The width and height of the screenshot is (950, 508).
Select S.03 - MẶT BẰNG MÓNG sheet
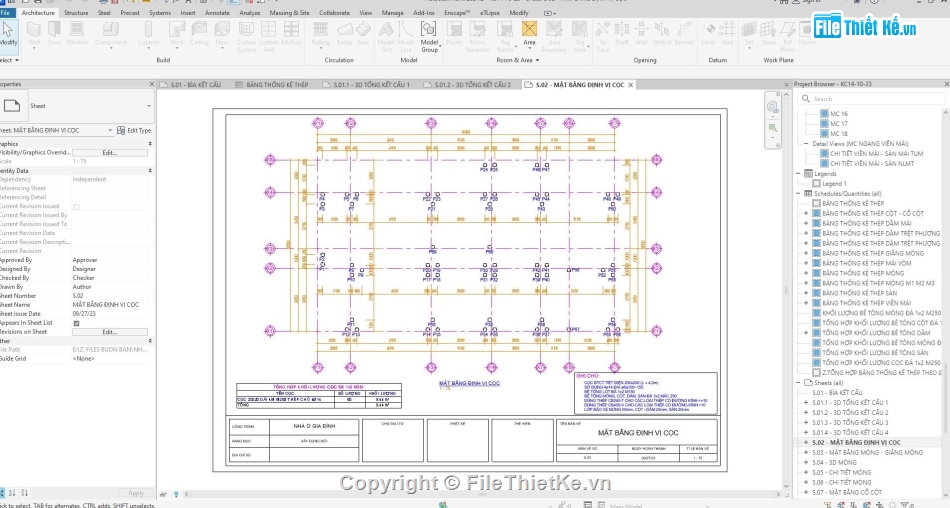point(868,452)
